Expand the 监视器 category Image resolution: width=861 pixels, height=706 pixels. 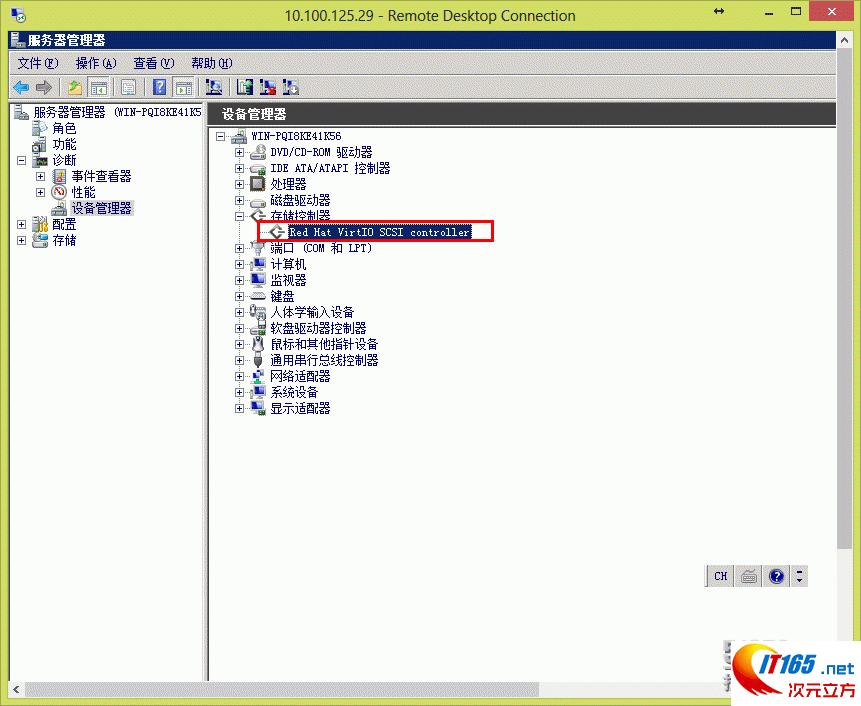(x=239, y=280)
